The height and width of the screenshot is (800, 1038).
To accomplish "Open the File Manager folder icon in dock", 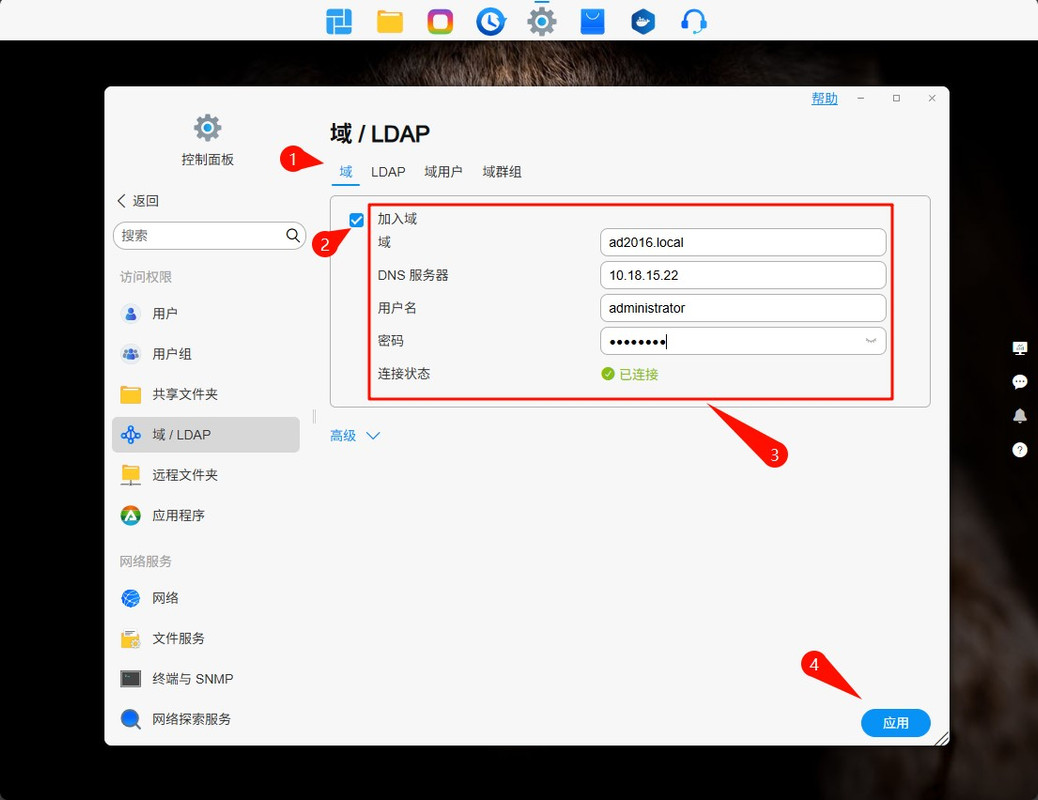I will (x=390, y=22).
